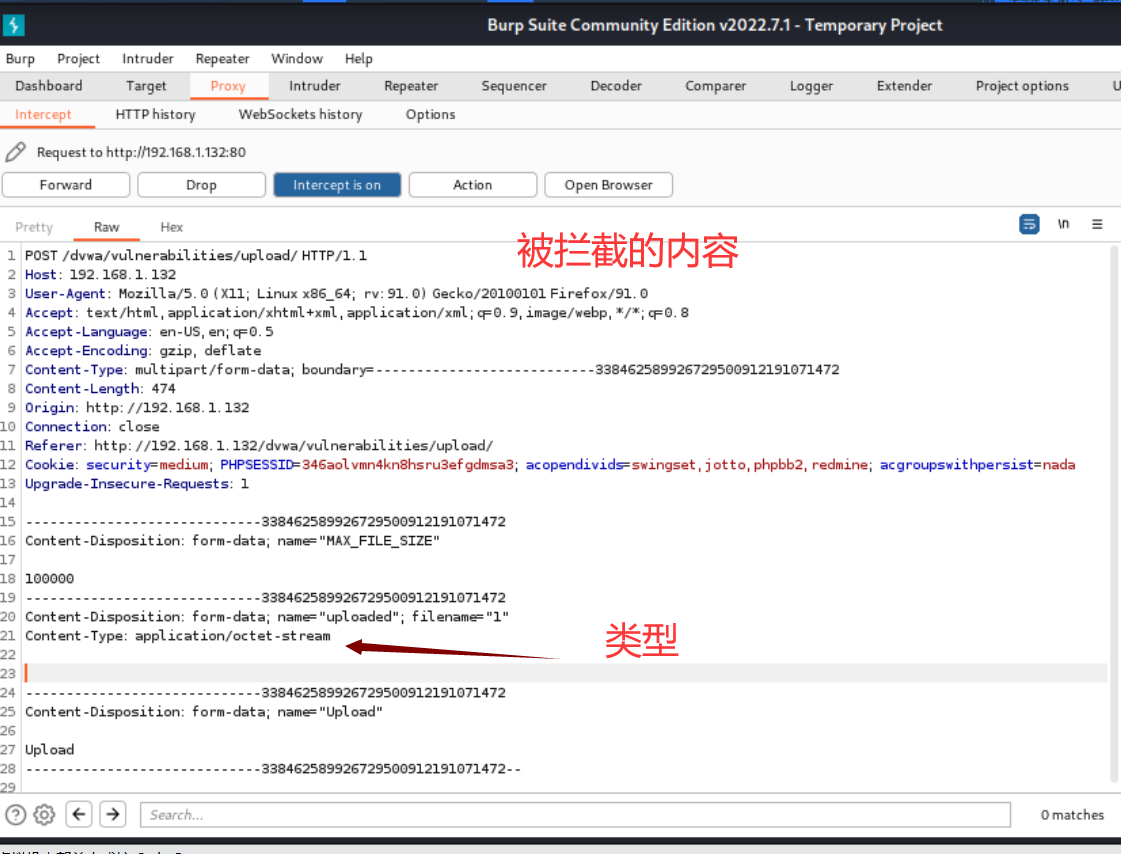Open the Action dropdown button

[x=473, y=185]
